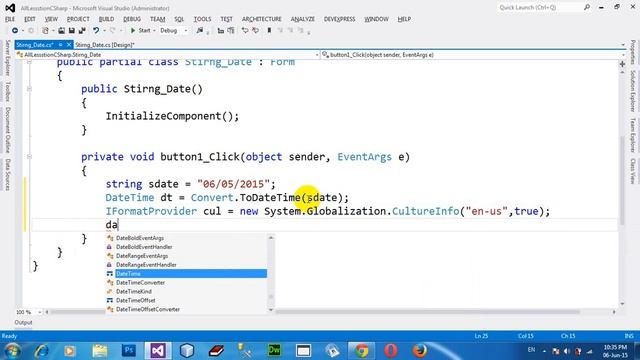640x360 pixels.
Task: Click the New Project toolbar icon
Action: pos(45,31)
